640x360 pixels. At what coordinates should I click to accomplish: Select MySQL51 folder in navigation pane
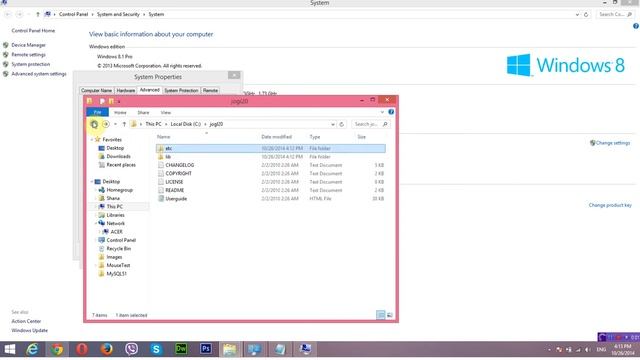(116, 274)
